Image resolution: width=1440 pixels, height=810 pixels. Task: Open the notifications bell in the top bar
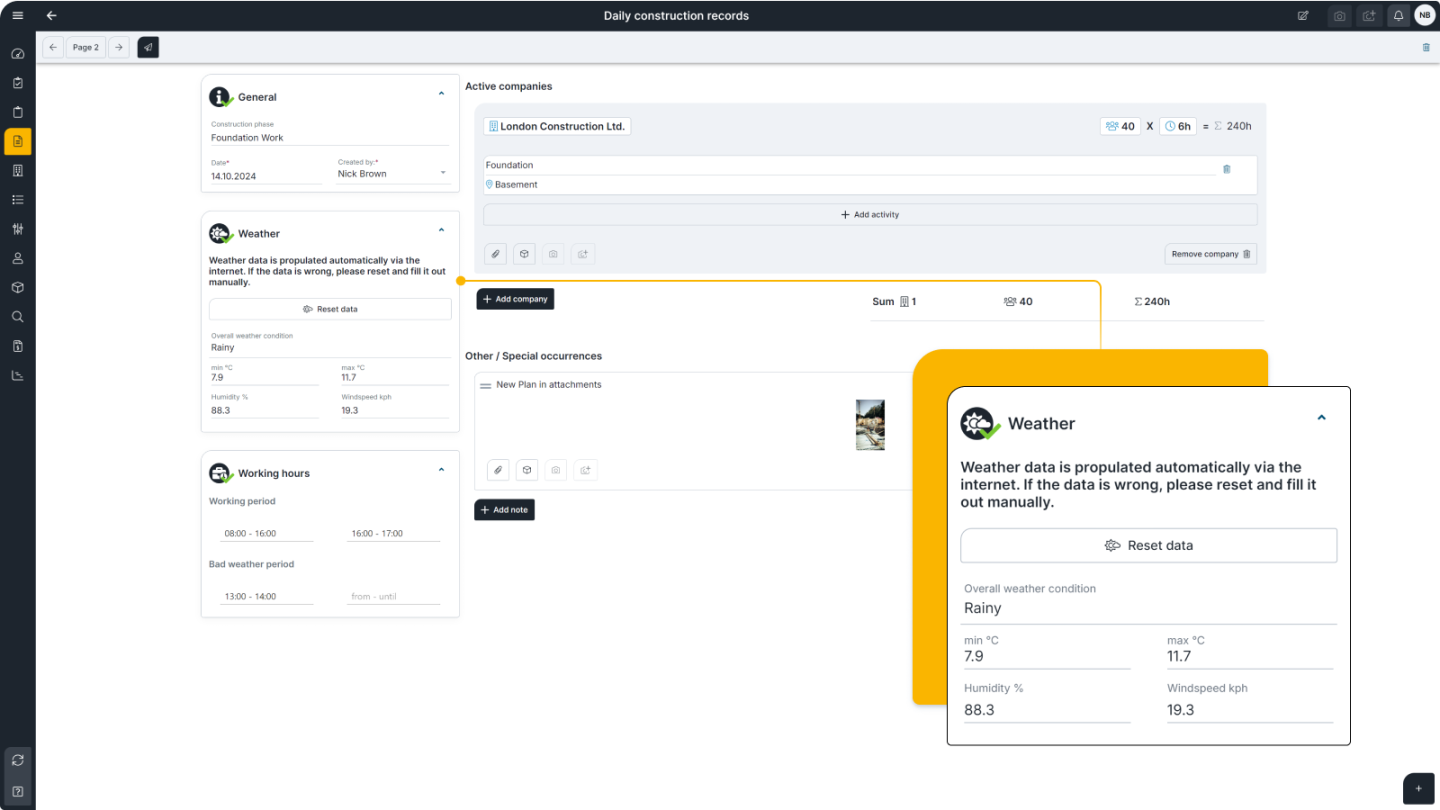pos(1398,15)
